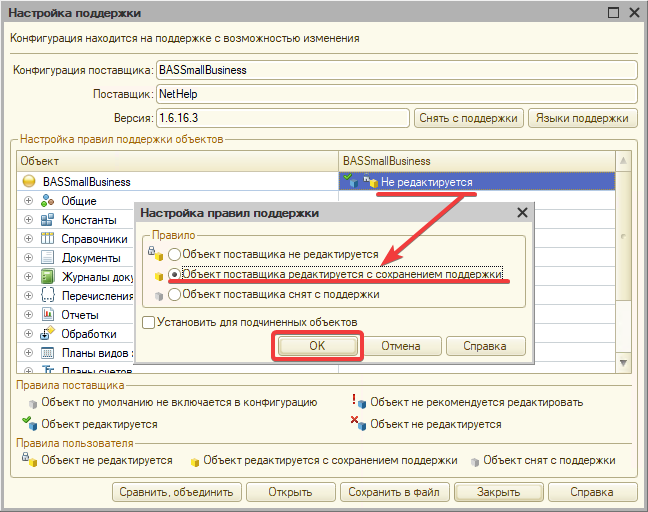The width and height of the screenshot is (648, 512).
Task: Expand the Общие tree node
Action: pos(28,201)
